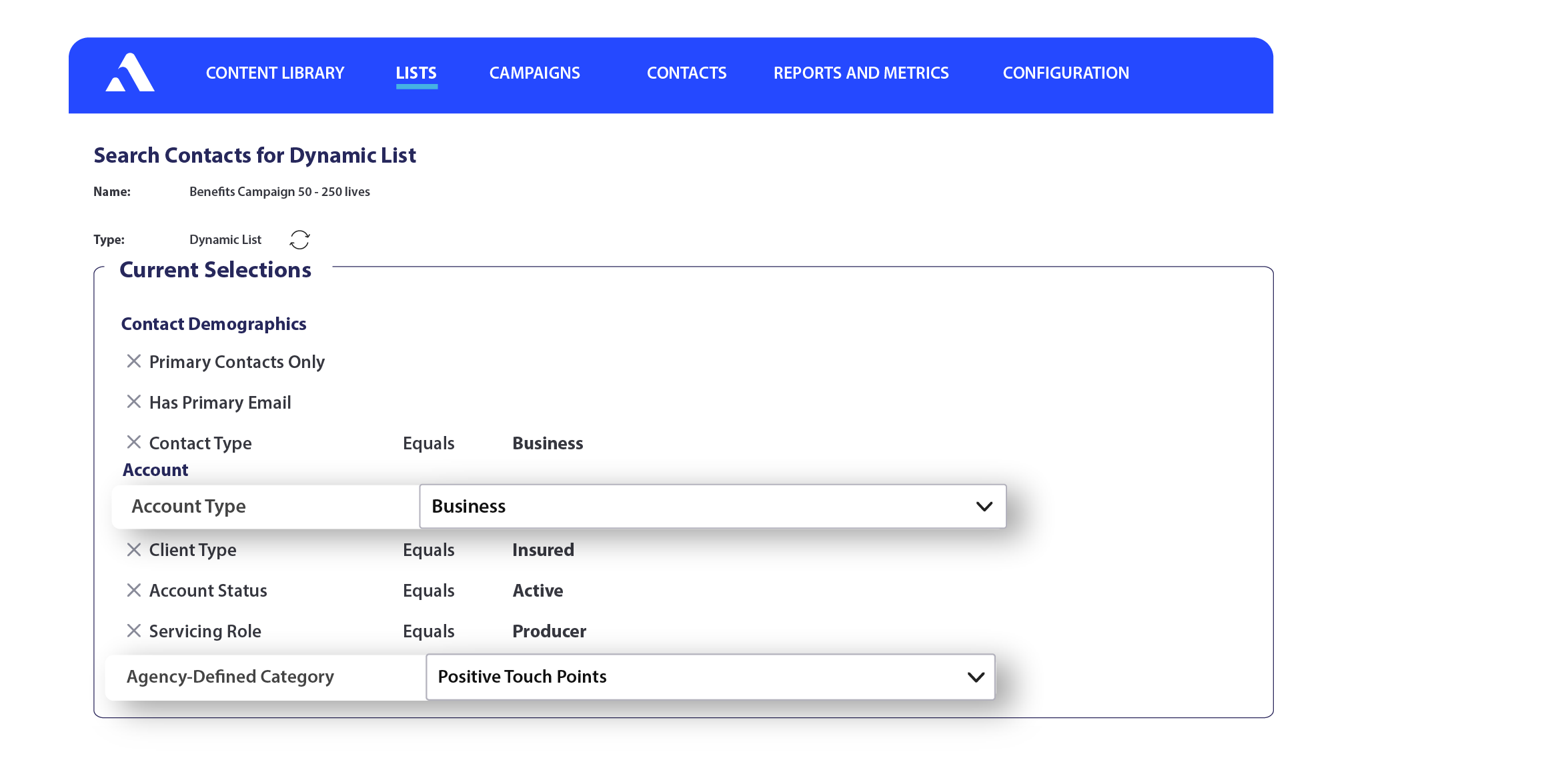Open the Contacts tab
Viewport: 1558px width, 784px height.
point(687,73)
